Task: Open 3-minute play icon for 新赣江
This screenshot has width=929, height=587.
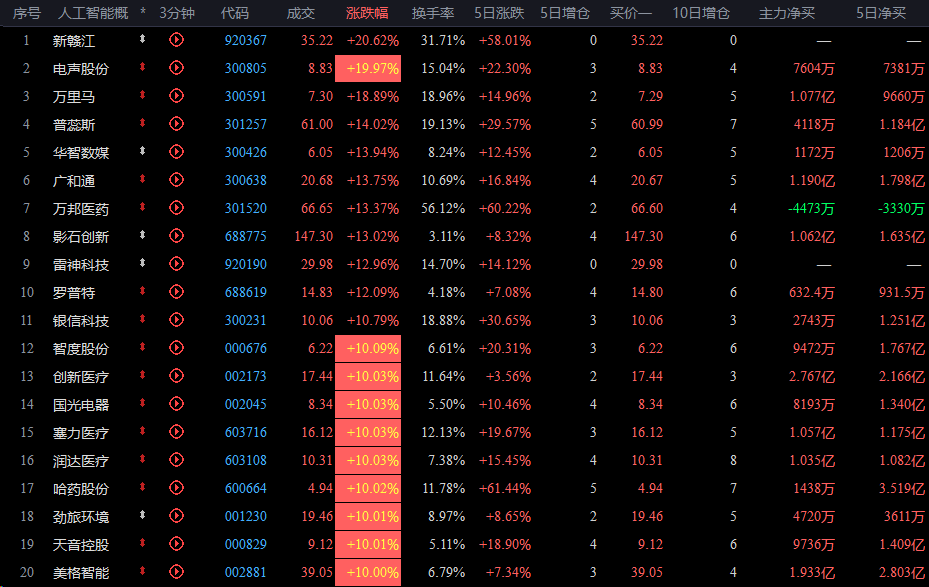Action: (177, 40)
